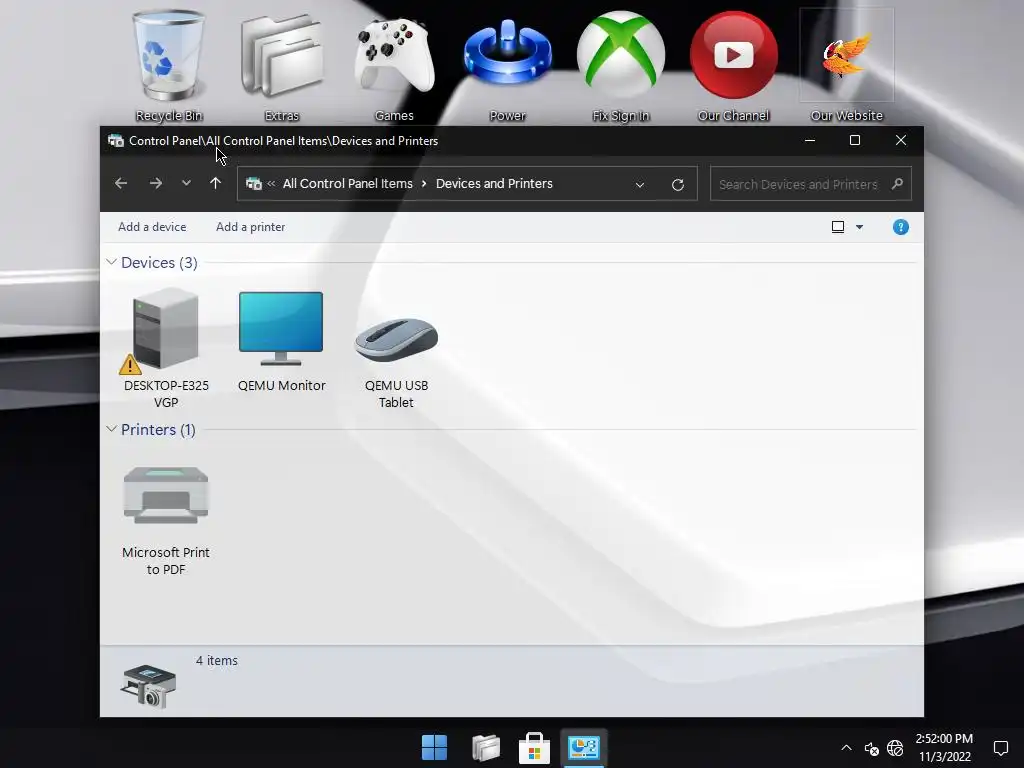The image size is (1024, 768).
Task: Open the Recycle Bin desktop icon
Action: tap(168, 65)
